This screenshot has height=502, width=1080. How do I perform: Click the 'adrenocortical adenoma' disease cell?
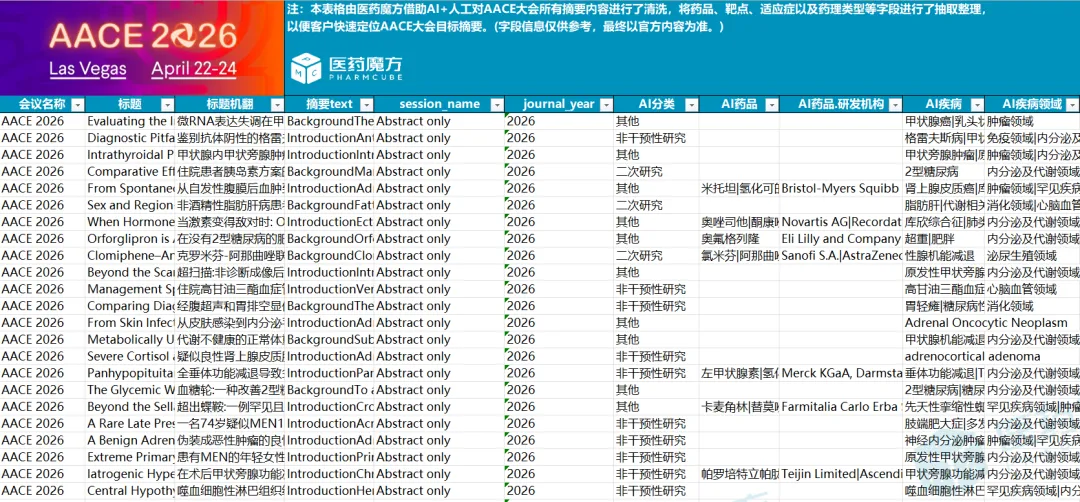click(973, 356)
